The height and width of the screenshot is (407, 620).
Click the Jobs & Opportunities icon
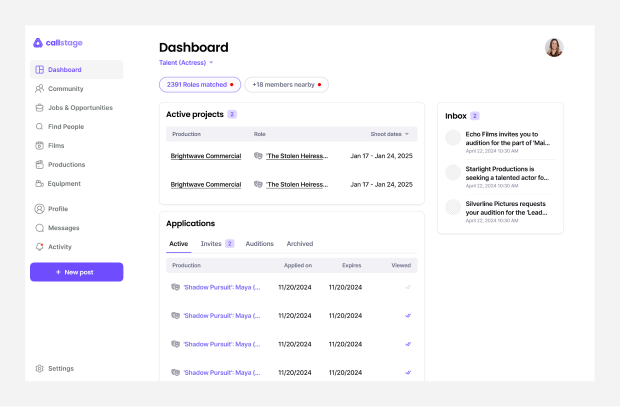40,108
